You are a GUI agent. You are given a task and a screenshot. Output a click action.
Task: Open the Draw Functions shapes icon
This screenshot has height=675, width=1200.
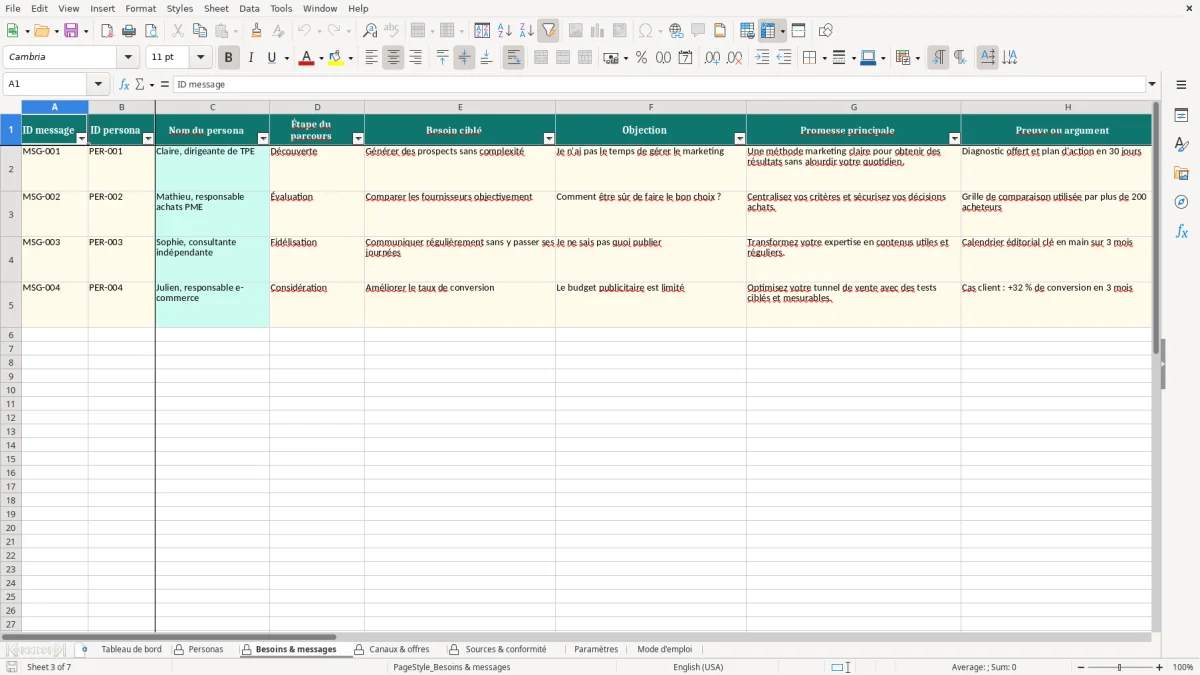pos(825,31)
